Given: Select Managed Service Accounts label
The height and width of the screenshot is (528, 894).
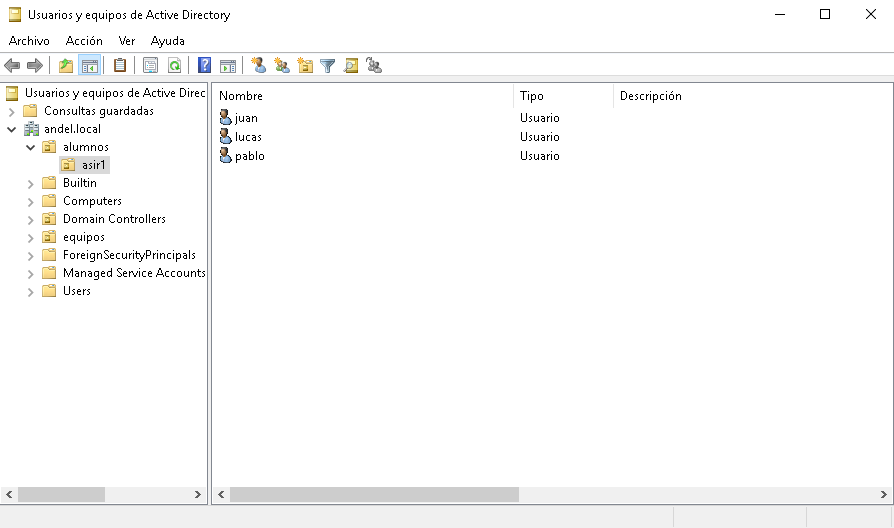Looking at the screenshot, I should [x=134, y=273].
